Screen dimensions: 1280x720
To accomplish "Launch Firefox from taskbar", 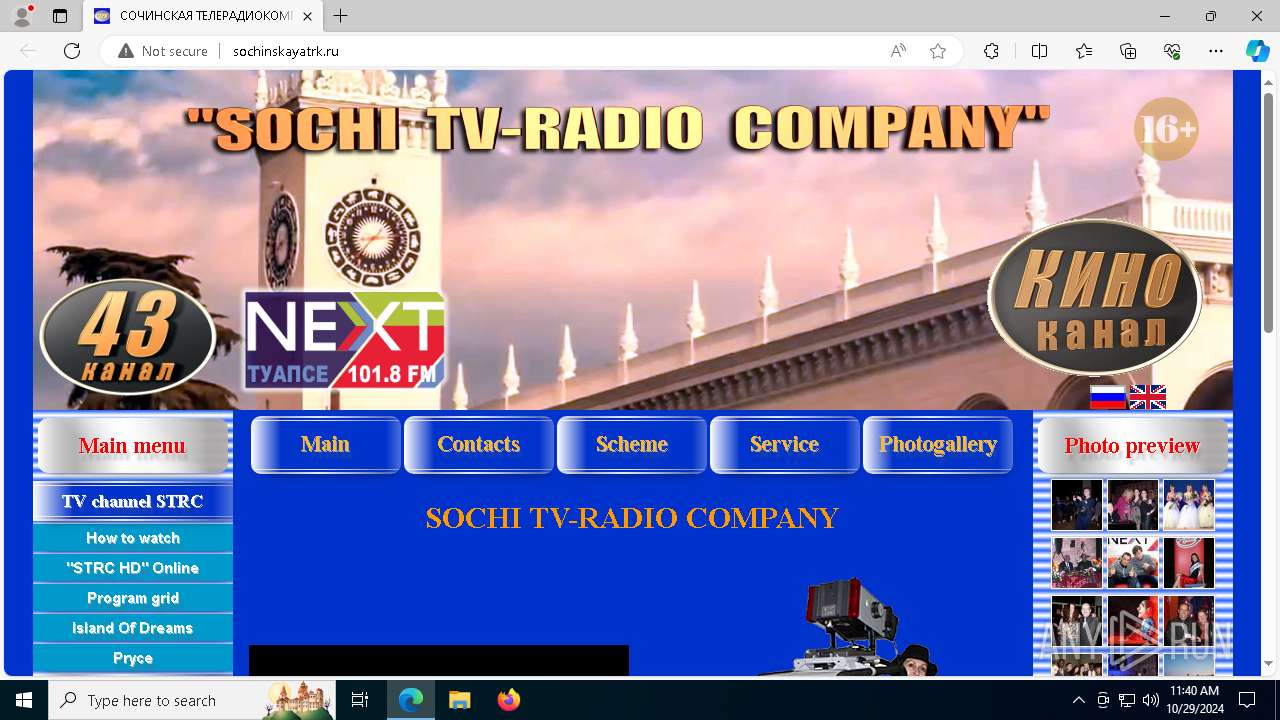I will point(509,700).
